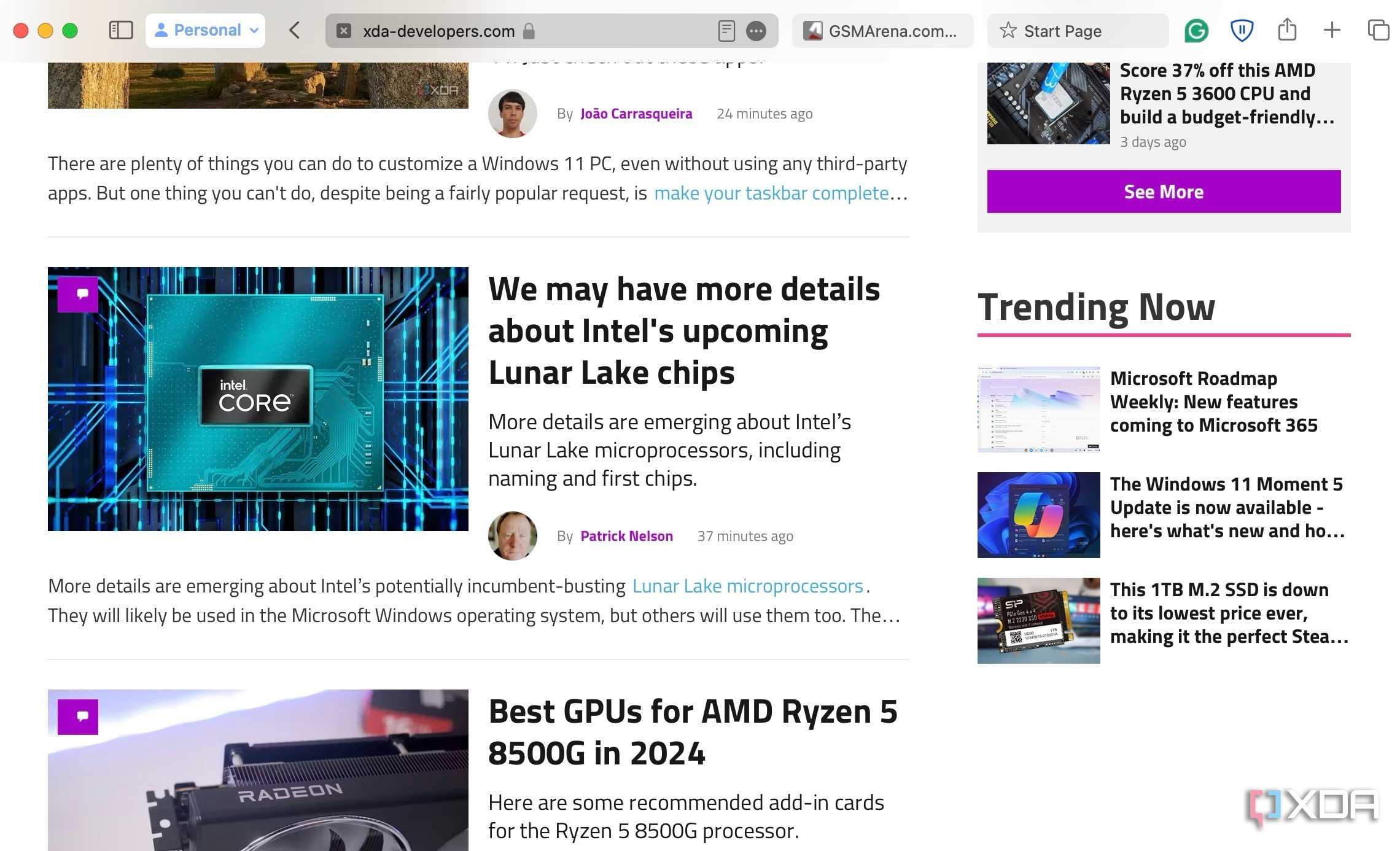Open the Grammarly extension icon
The width and height of the screenshot is (1400, 851).
click(x=1196, y=30)
